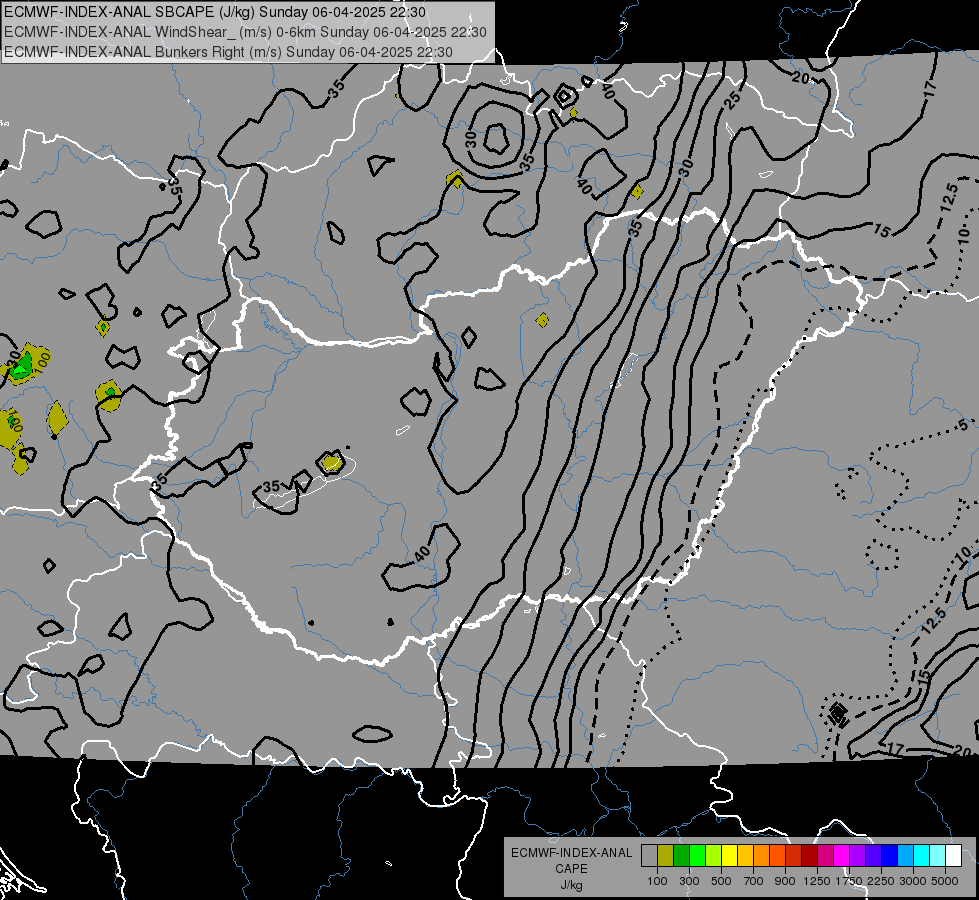
Task: Click the amber swatch above 700
Action: (745, 855)
